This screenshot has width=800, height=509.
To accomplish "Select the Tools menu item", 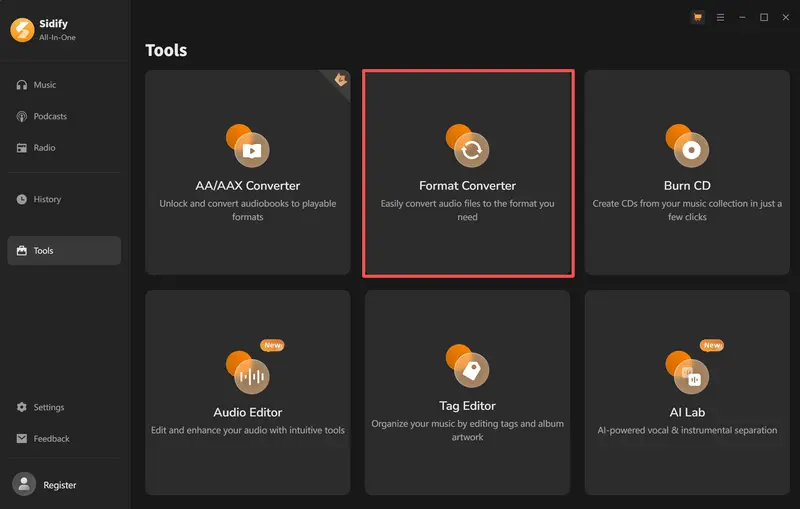I will click(x=64, y=250).
